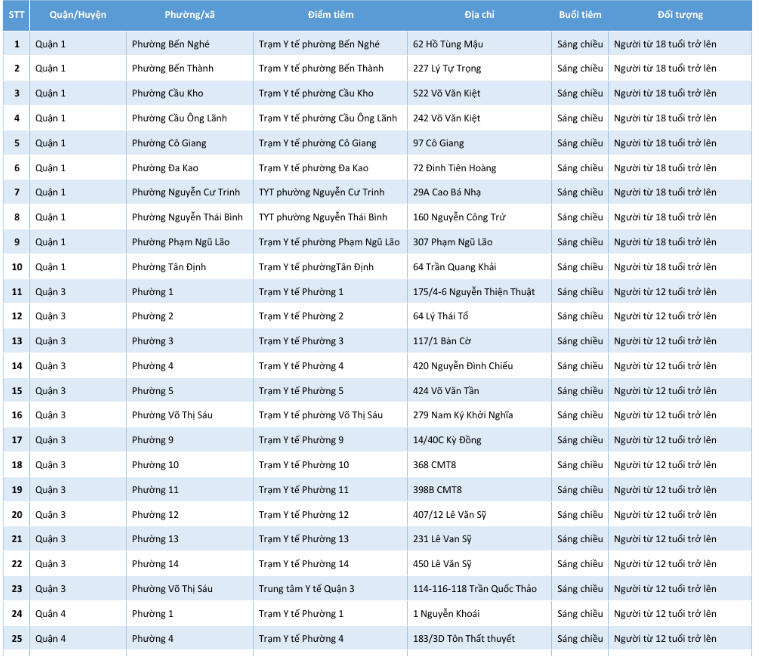Image resolution: width=759 pixels, height=656 pixels.
Task: Click the "Đối tượng" column header
Action: click(x=680, y=15)
